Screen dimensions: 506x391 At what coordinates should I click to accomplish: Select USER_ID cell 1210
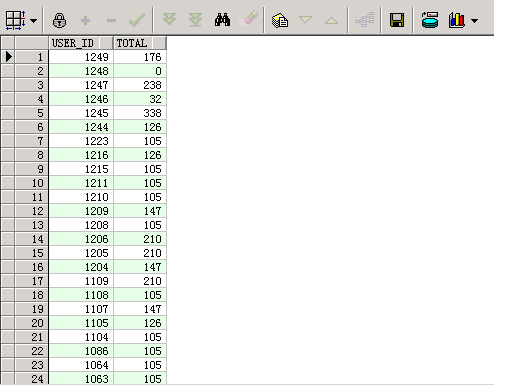(x=81, y=197)
